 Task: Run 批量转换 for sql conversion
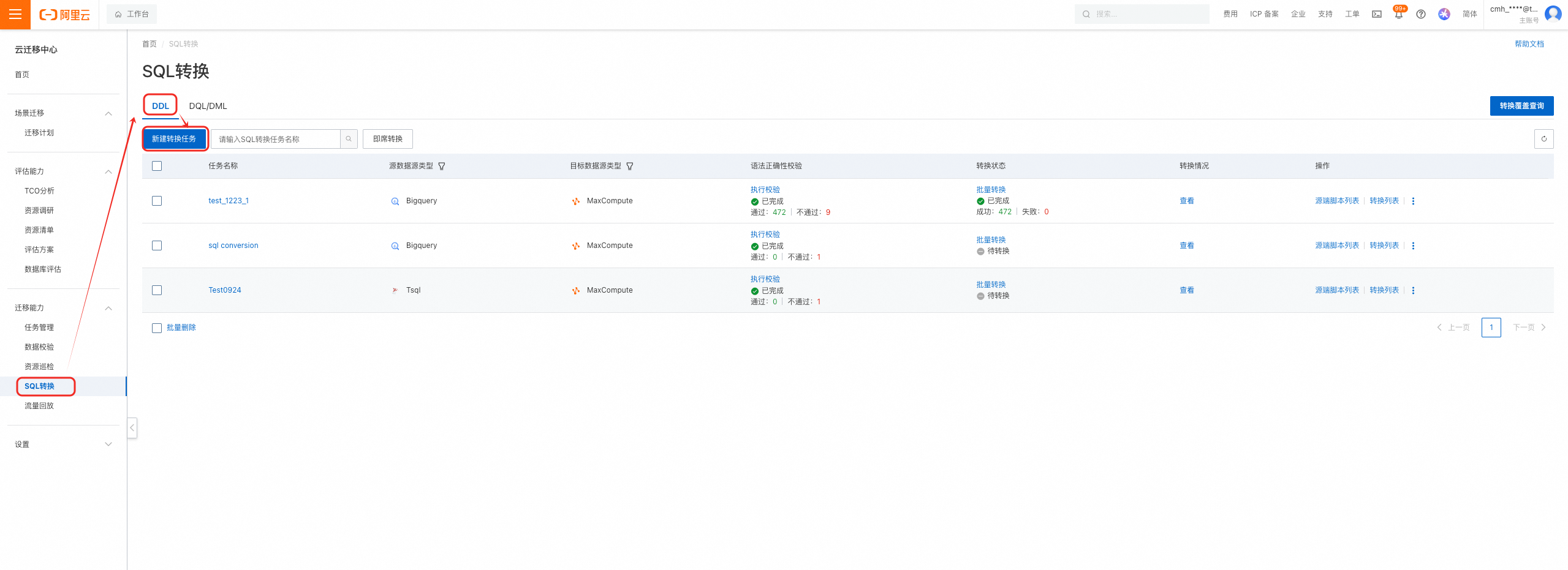[x=991, y=240]
